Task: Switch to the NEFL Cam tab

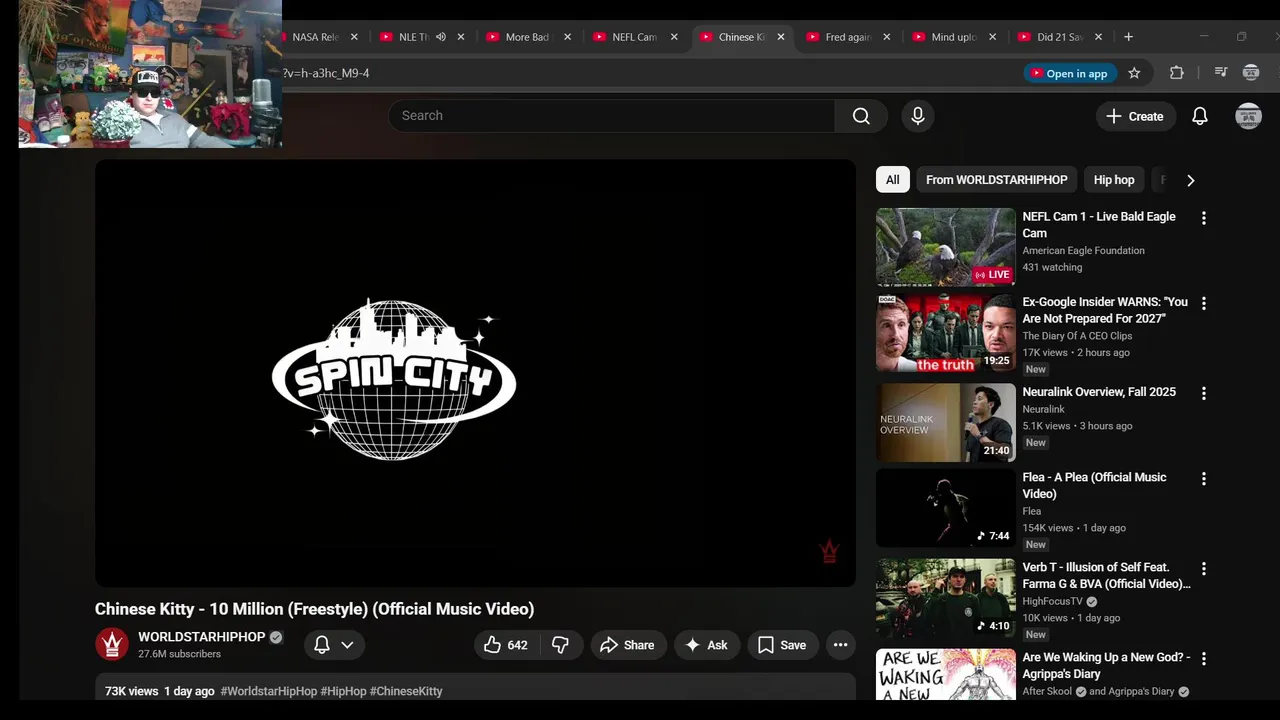Action: [635, 37]
